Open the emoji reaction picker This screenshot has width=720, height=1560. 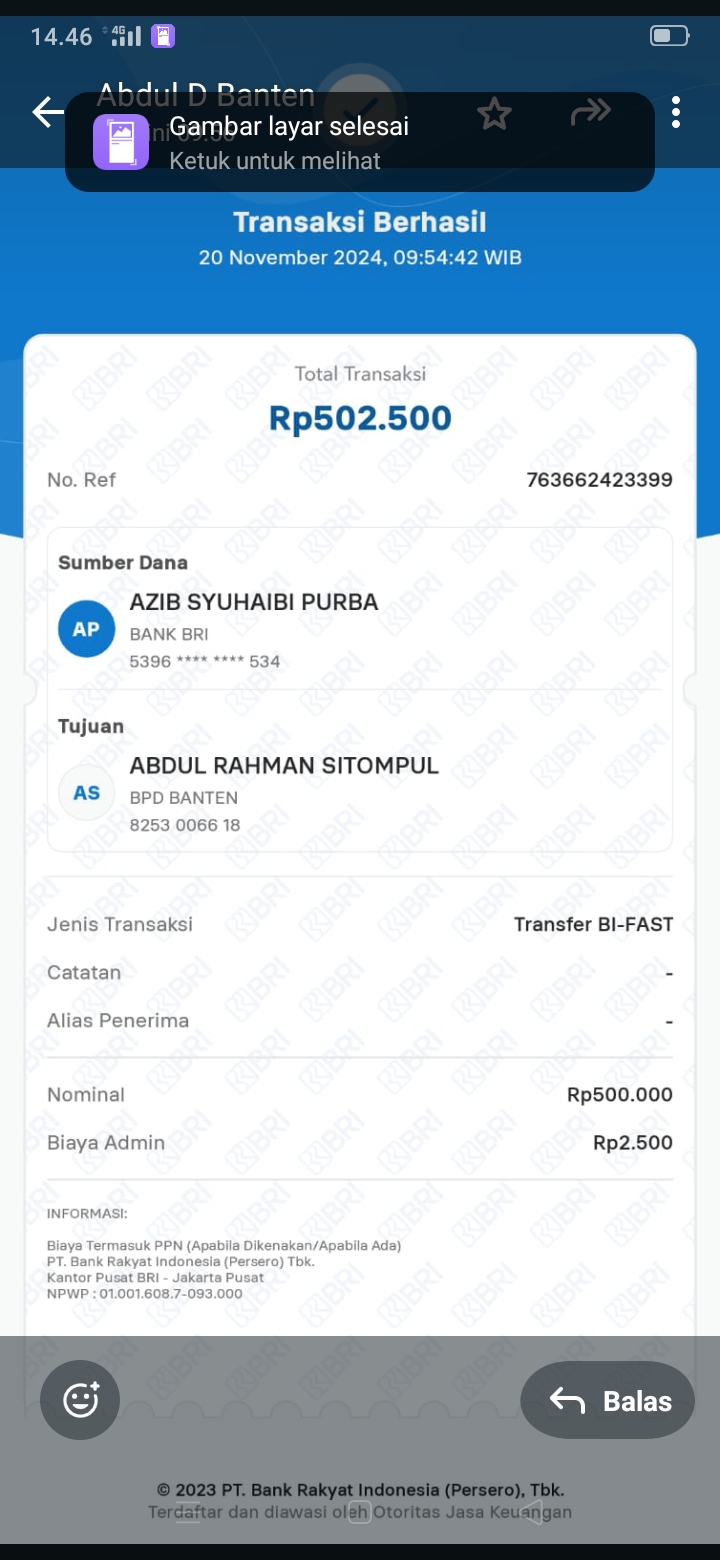click(x=80, y=1400)
